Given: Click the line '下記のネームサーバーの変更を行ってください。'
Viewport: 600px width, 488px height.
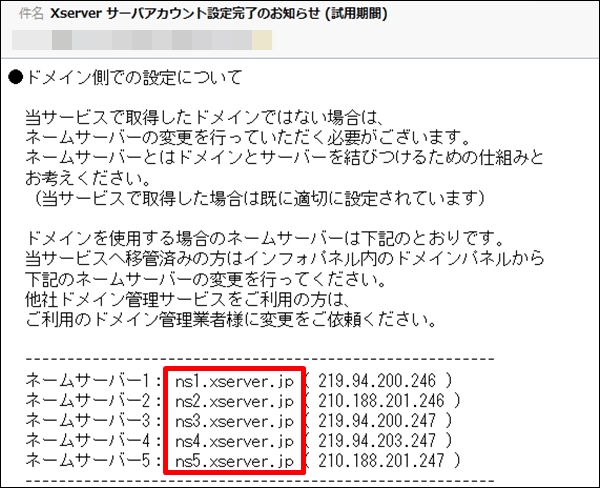Looking at the screenshot, I should click(206, 279).
